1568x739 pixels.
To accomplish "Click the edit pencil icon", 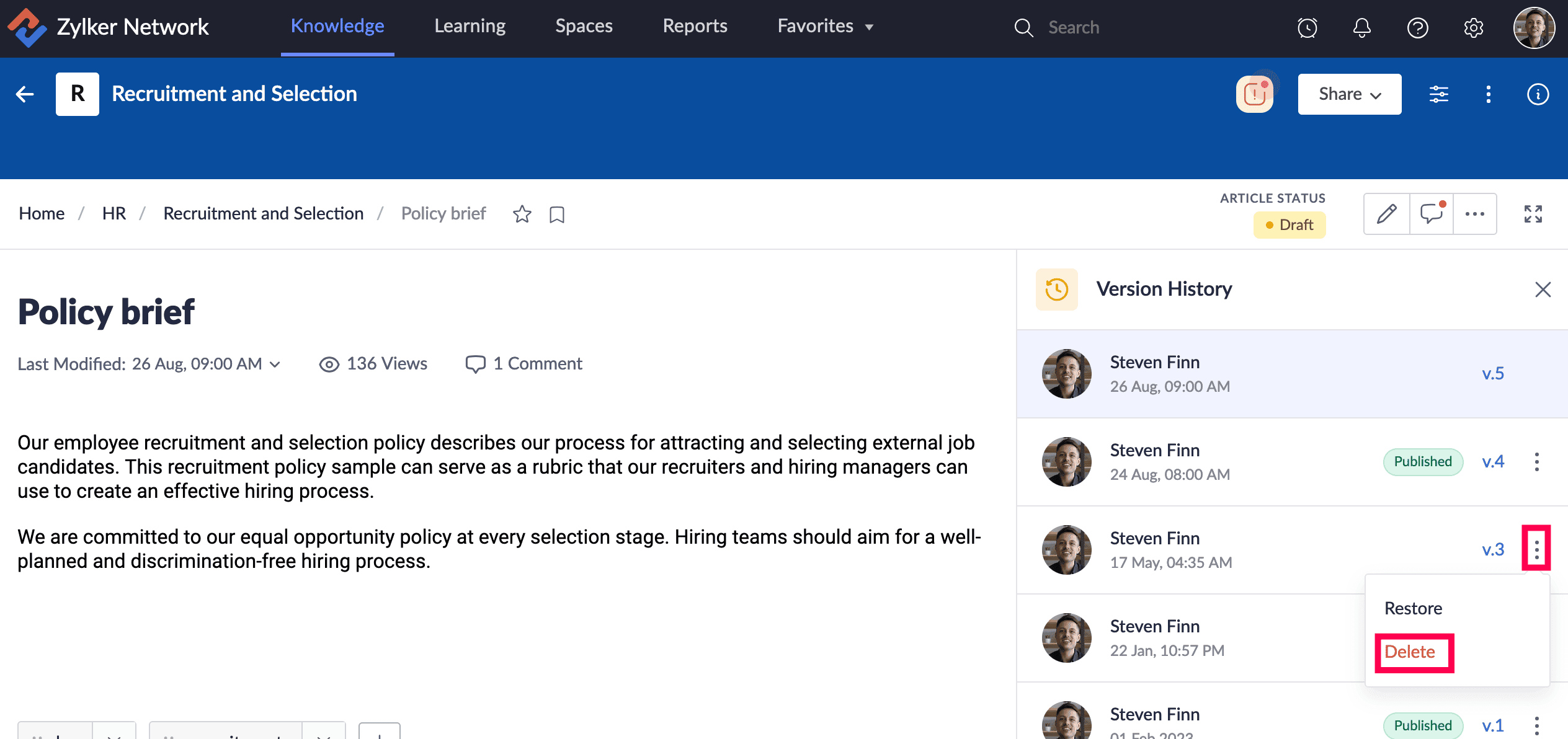I will click(x=1386, y=214).
